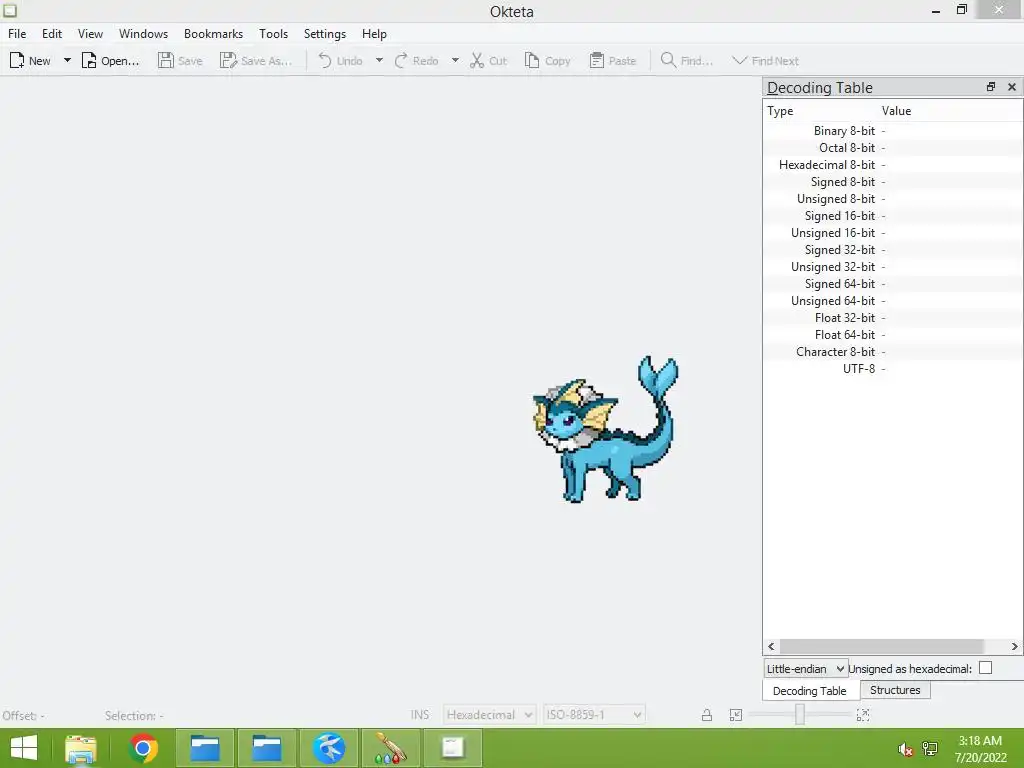This screenshot has width=1024, height=768.
Task: Select the Signed 8-bit row
Action: coord(893,182)
